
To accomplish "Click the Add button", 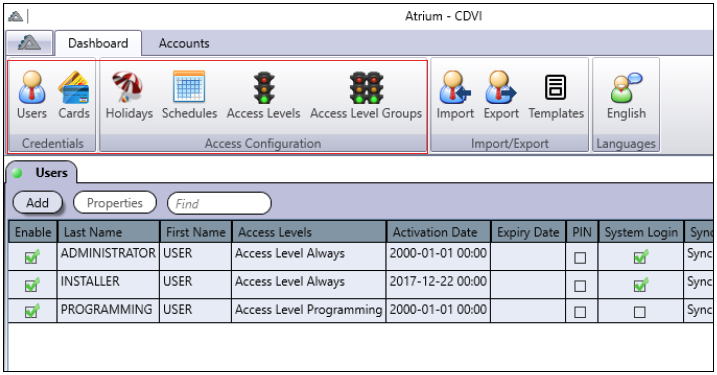I will 37,203.
